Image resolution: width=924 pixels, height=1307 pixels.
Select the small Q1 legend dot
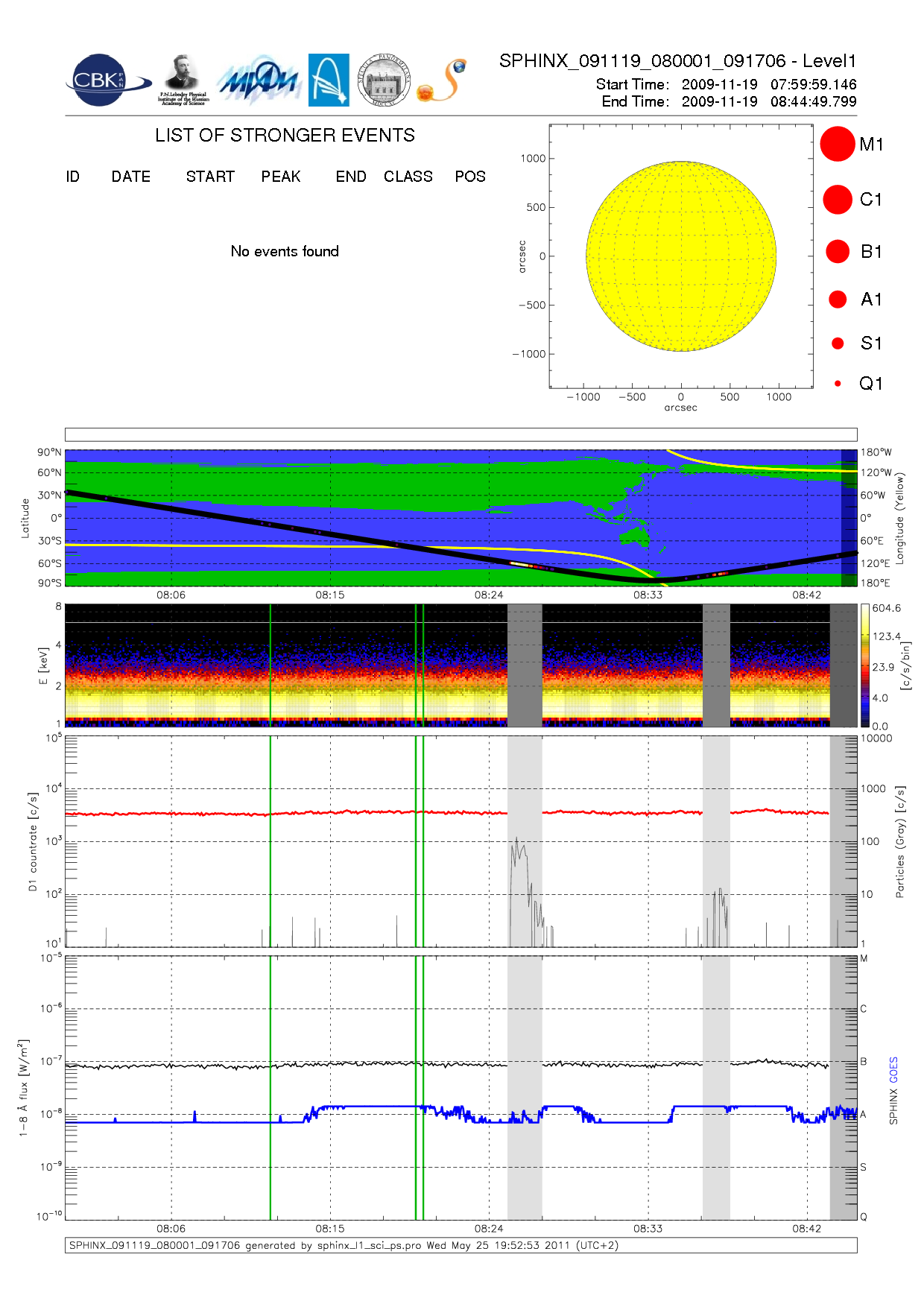(838, 384)
